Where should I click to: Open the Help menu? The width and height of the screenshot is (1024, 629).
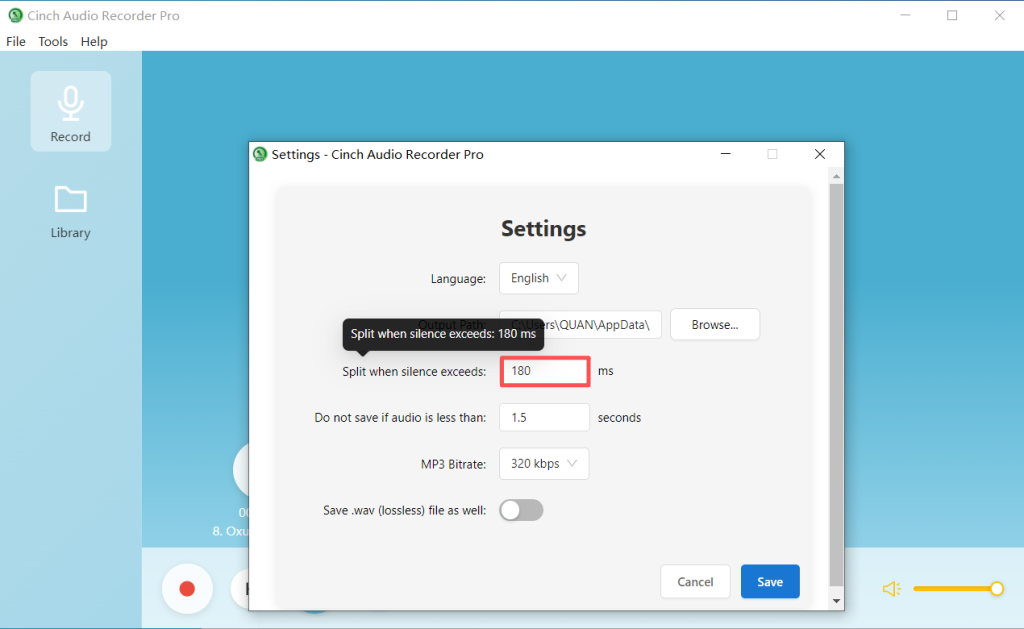click(x=94, y=42)
